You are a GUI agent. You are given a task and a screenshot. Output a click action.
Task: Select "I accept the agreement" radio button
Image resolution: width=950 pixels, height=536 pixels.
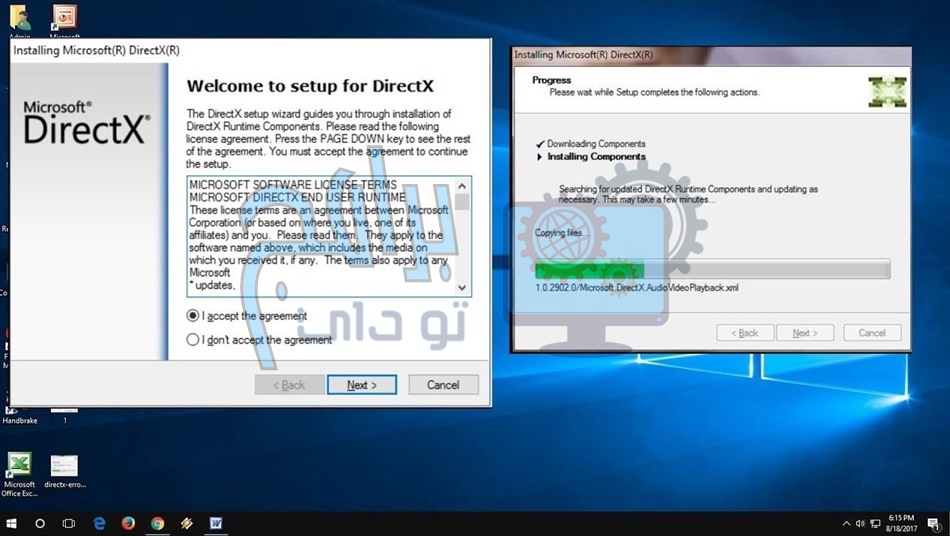pyautogui.click(x=193, y=316)
